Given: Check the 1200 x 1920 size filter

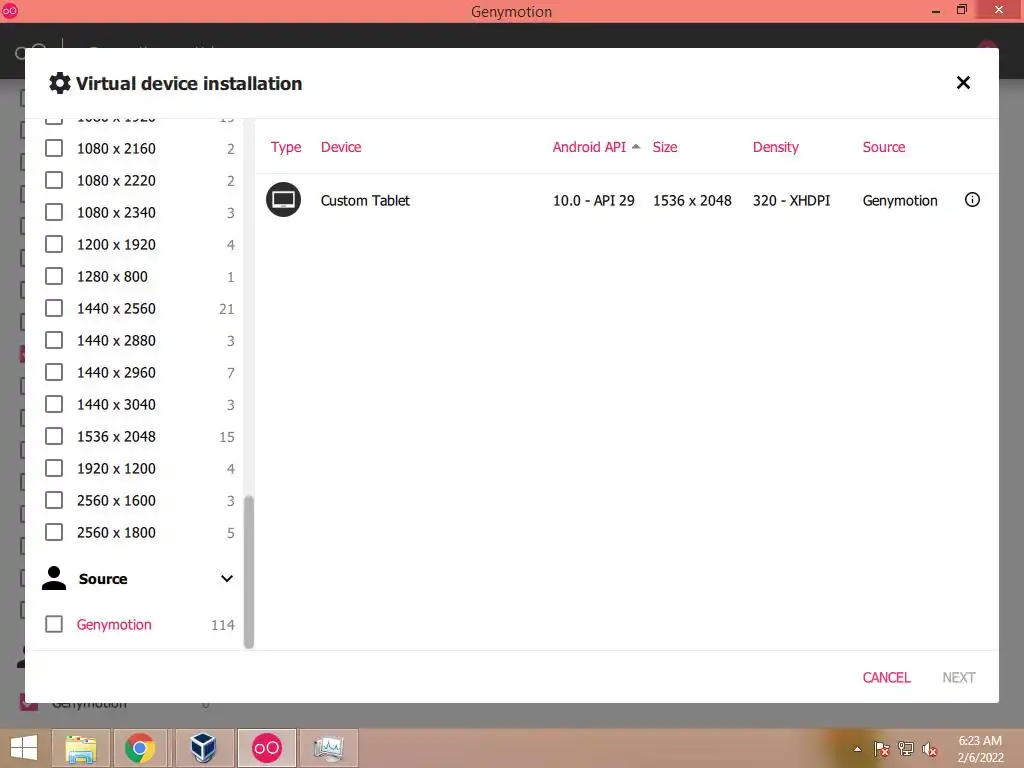Looking at the screenshot, I should pos(54,244).
